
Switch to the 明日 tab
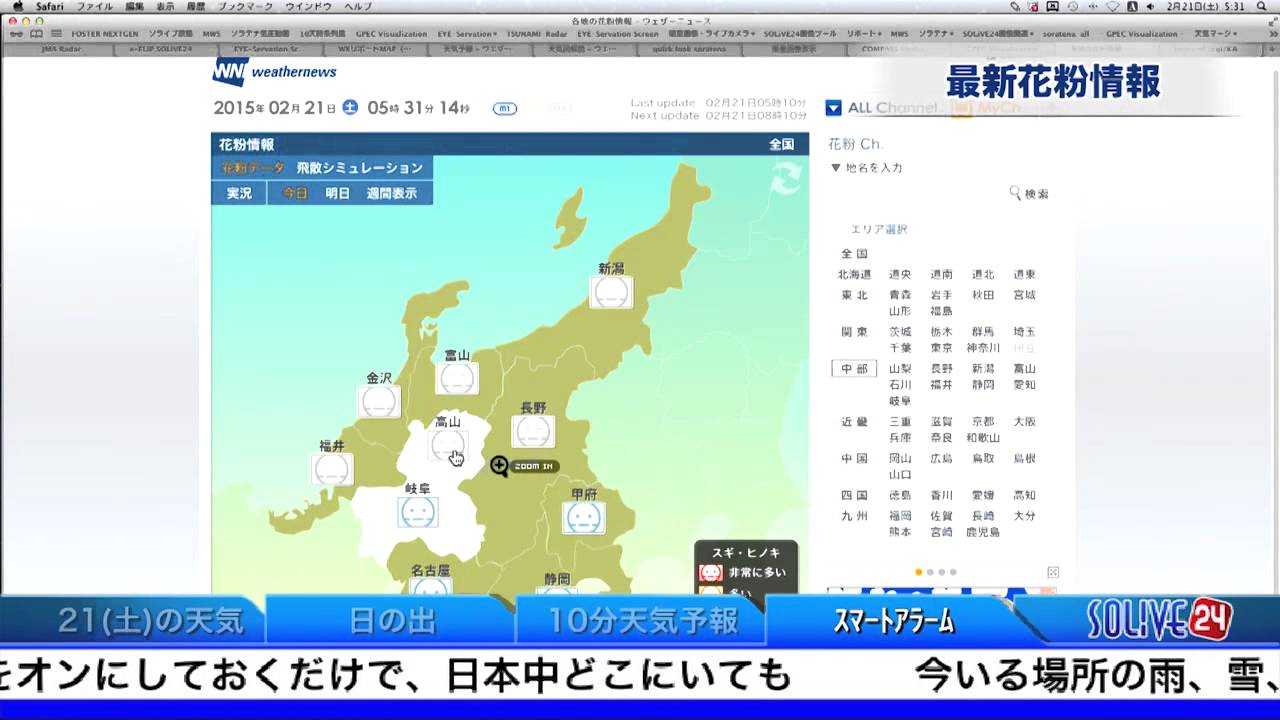[x=338, y=193]
